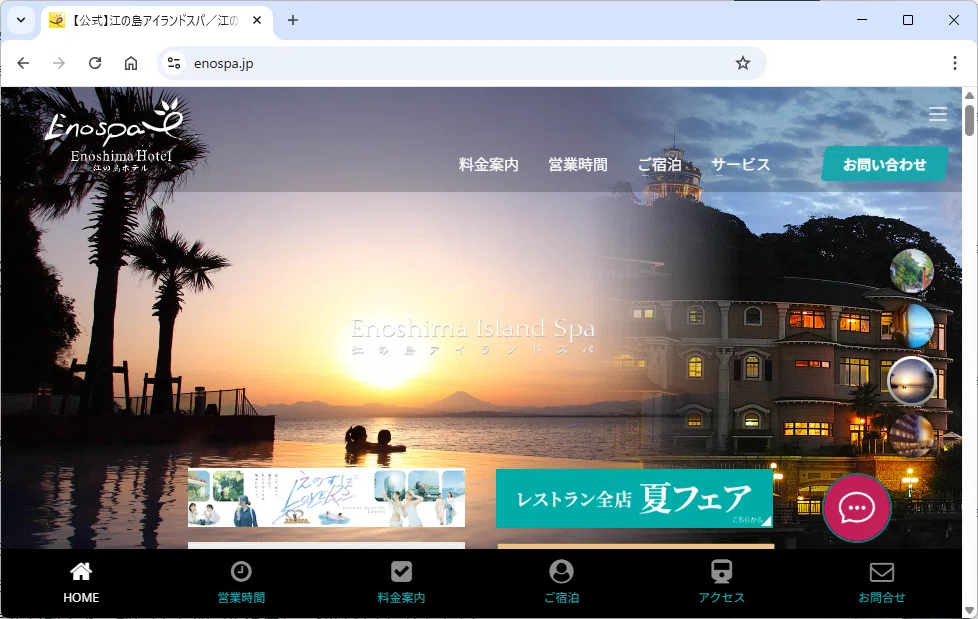Click the お問い合わせ button

point(884,164)
